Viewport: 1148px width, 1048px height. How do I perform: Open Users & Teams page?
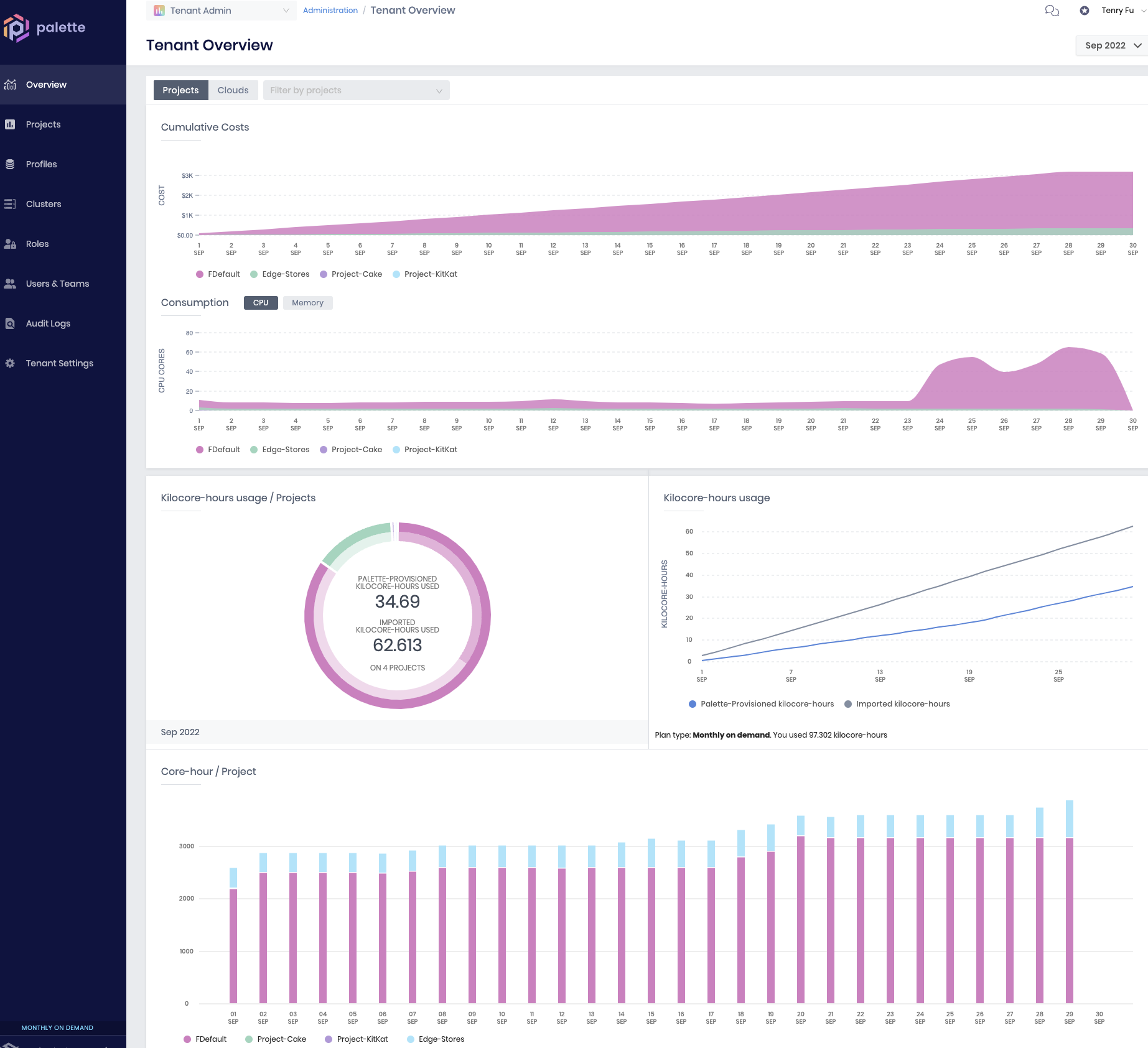click(x=58, y=284)
